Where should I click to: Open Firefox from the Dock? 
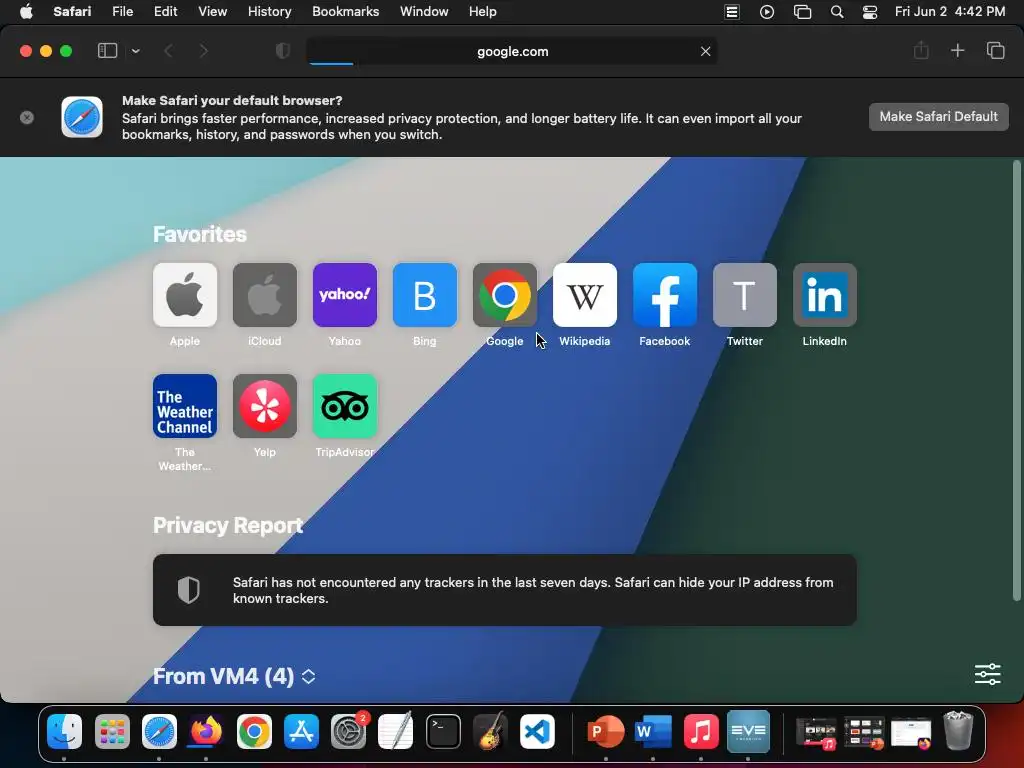[x=206, y=731]
